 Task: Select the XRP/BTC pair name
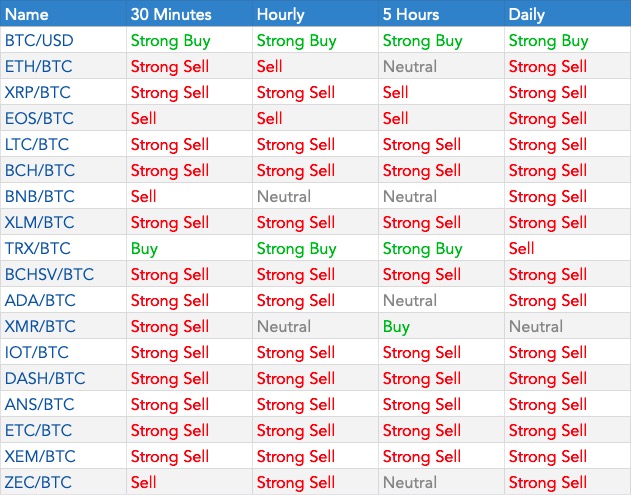[37, 93]
